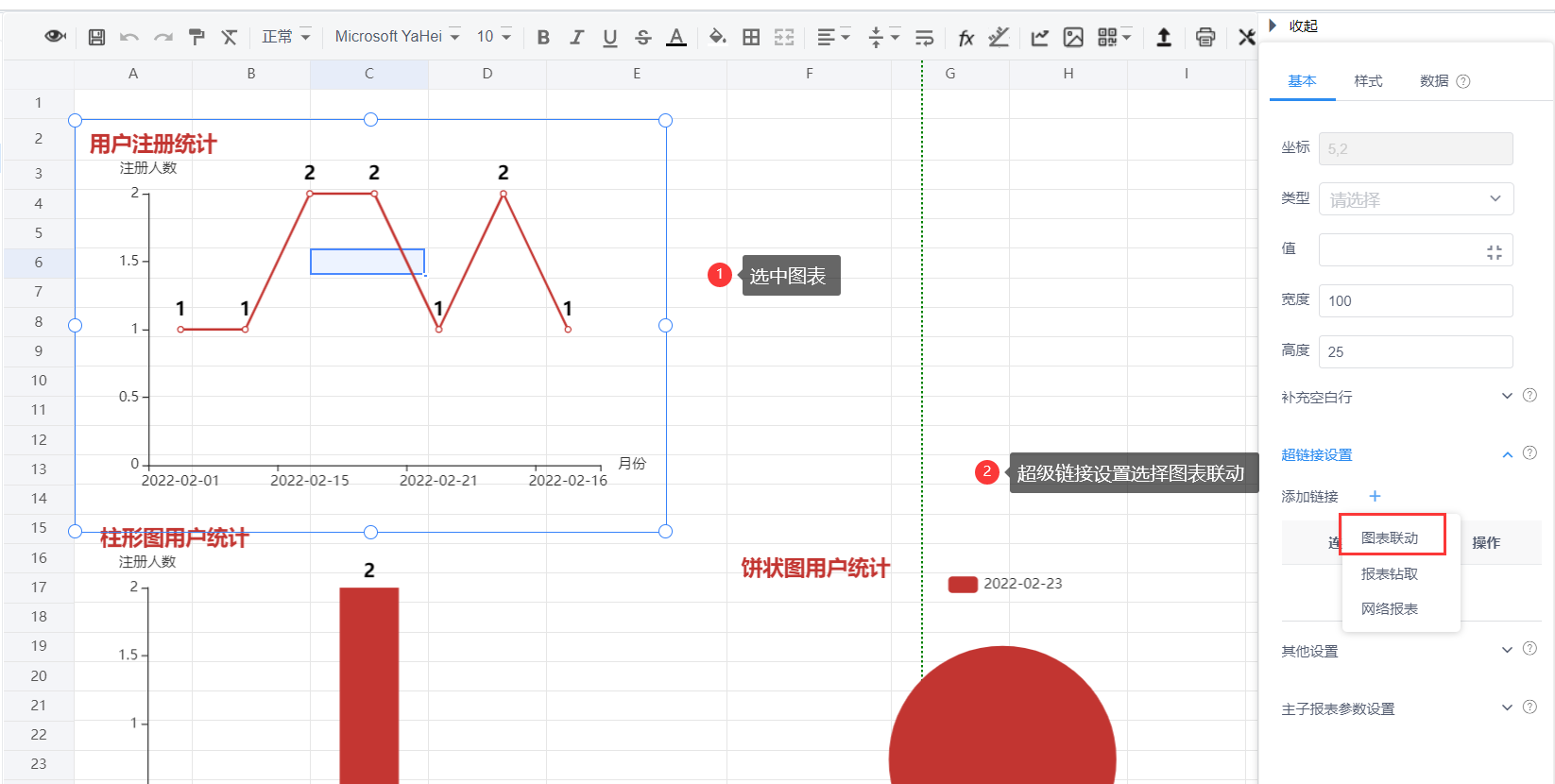Open the Microsoft YaHei font dropdown
1555x784 pixels.
coord(398,37)
